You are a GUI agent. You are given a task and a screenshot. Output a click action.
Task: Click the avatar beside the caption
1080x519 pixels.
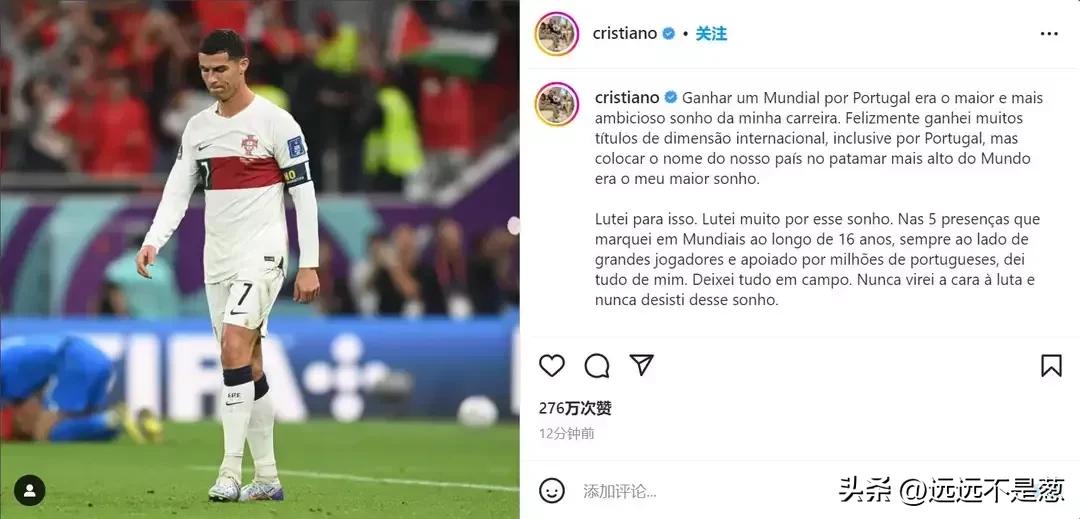pos(557,104)
